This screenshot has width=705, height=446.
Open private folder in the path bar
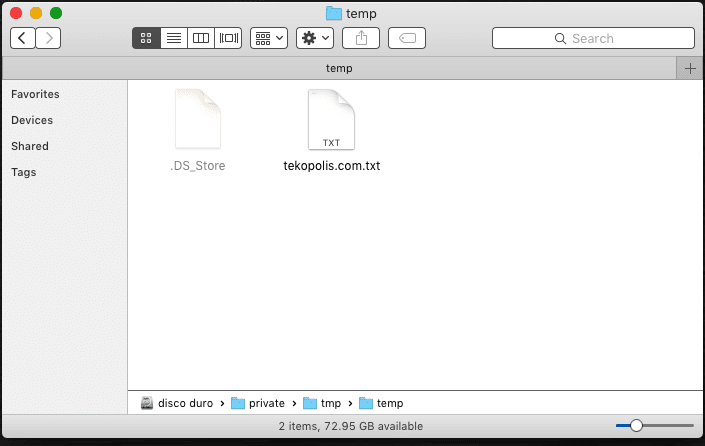point(258,403)
